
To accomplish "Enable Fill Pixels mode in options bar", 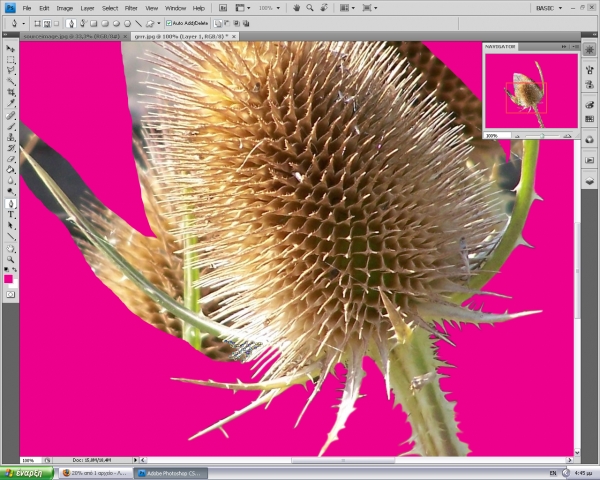I will [x=57, y=23].
